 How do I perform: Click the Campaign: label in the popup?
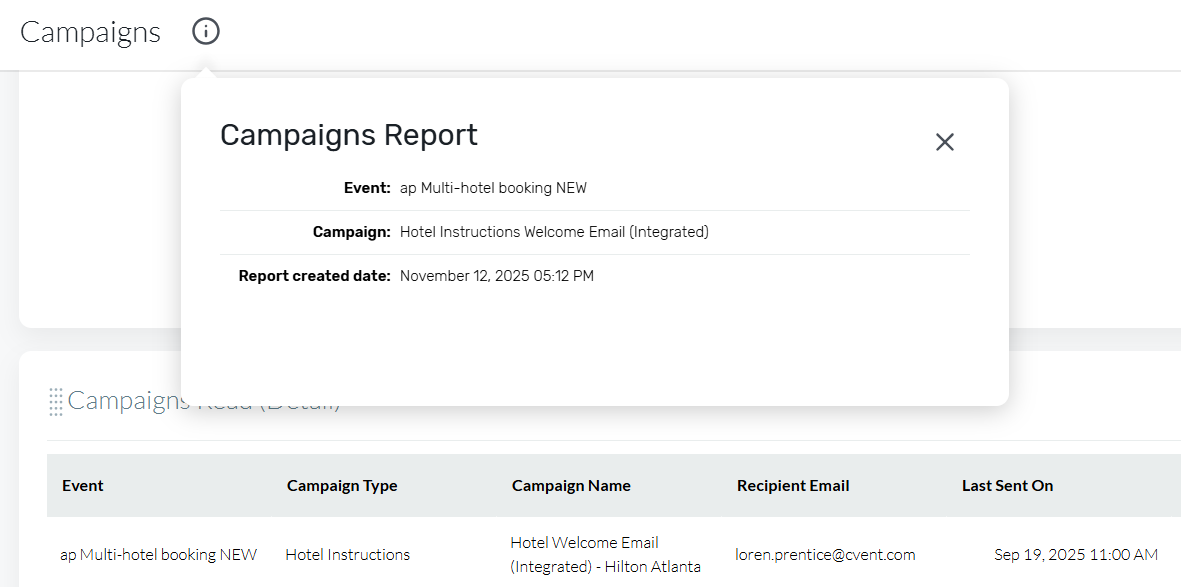tap(351, 232)
